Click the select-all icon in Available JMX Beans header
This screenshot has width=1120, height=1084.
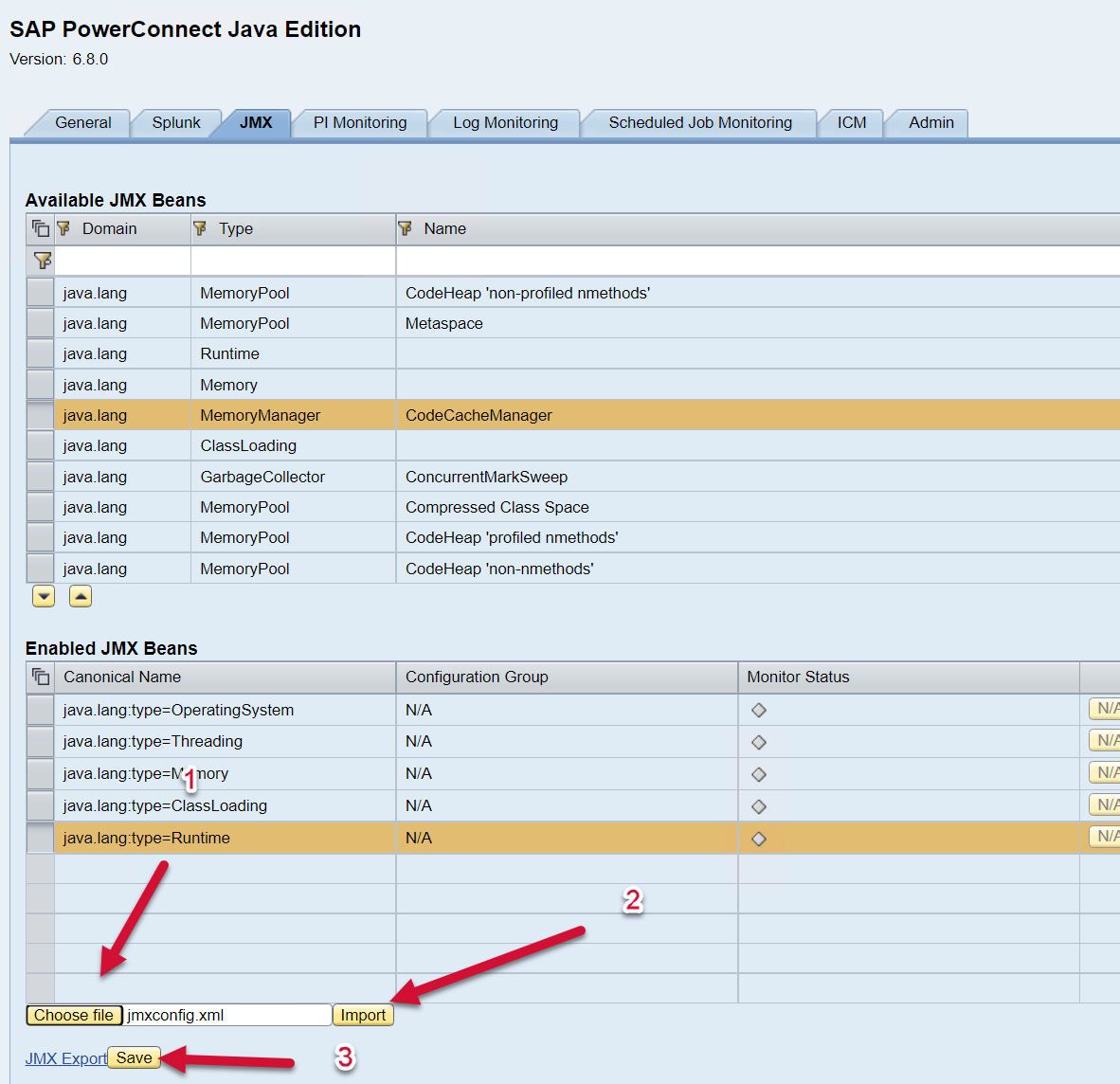[41, 228]
